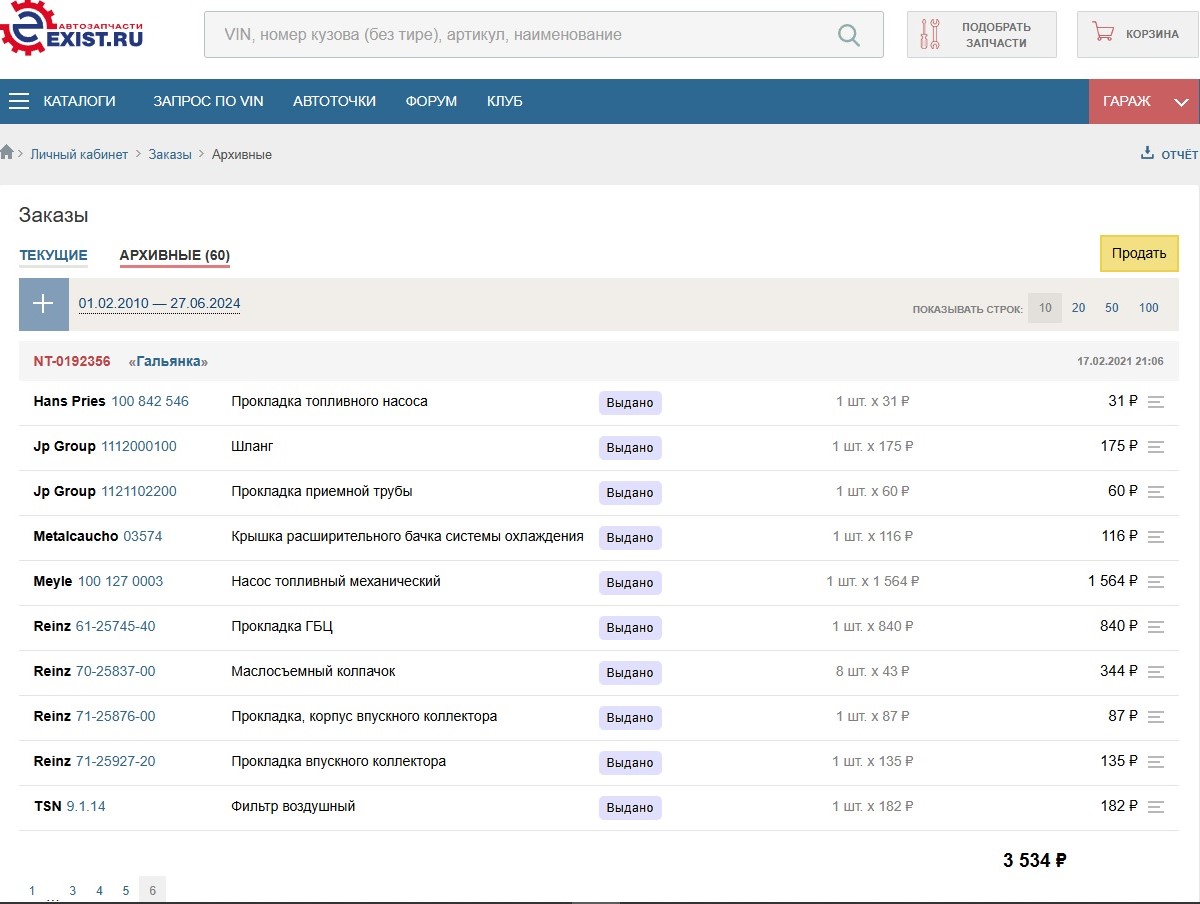This screenshot has height=904, width=1200.
Task: Open Запрос по VIN menu item
Action: pyautogui.click(x=208, y=101)
